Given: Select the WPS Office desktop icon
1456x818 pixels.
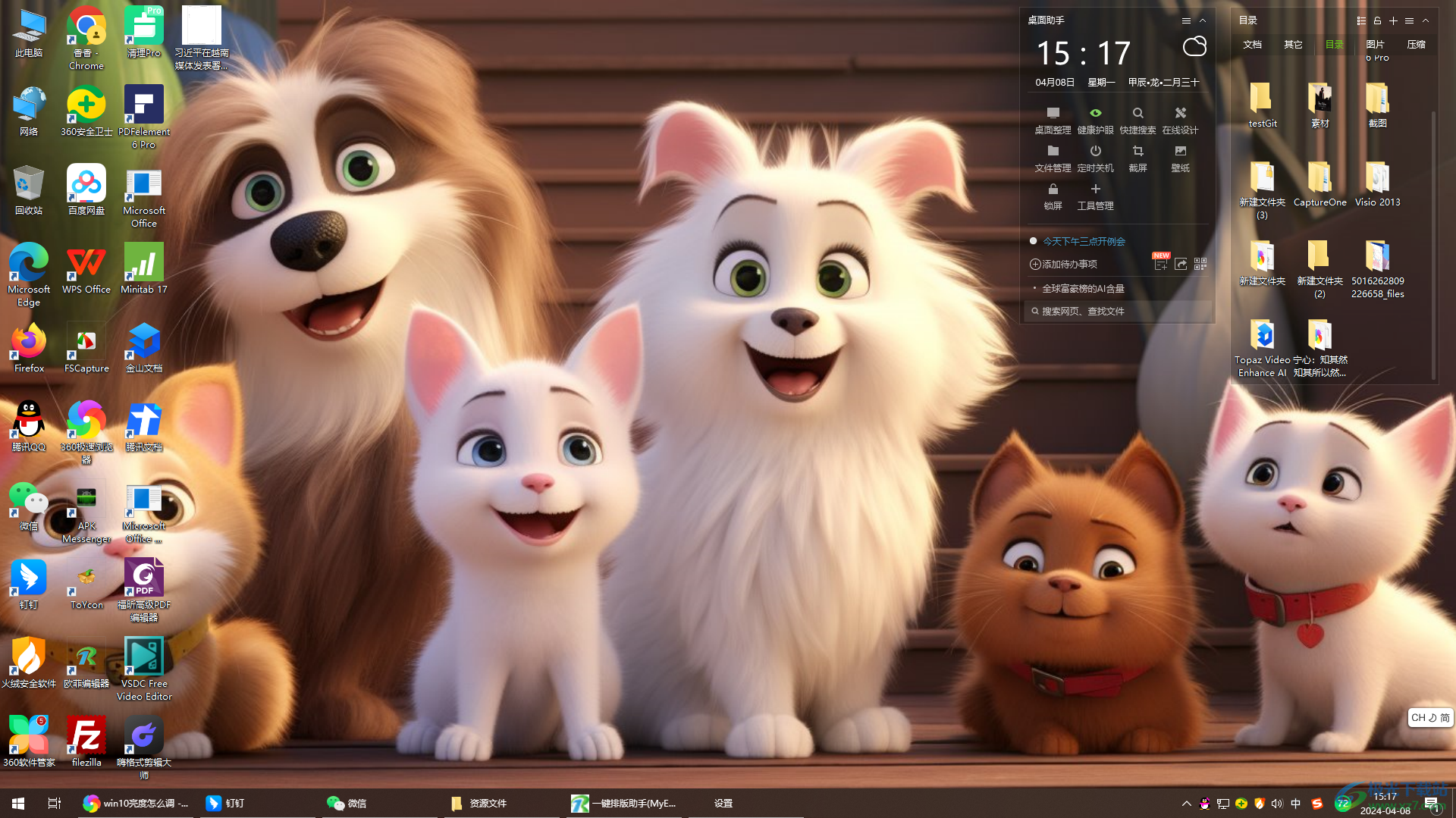Looking at the screenshot, I should coord(86,268).
